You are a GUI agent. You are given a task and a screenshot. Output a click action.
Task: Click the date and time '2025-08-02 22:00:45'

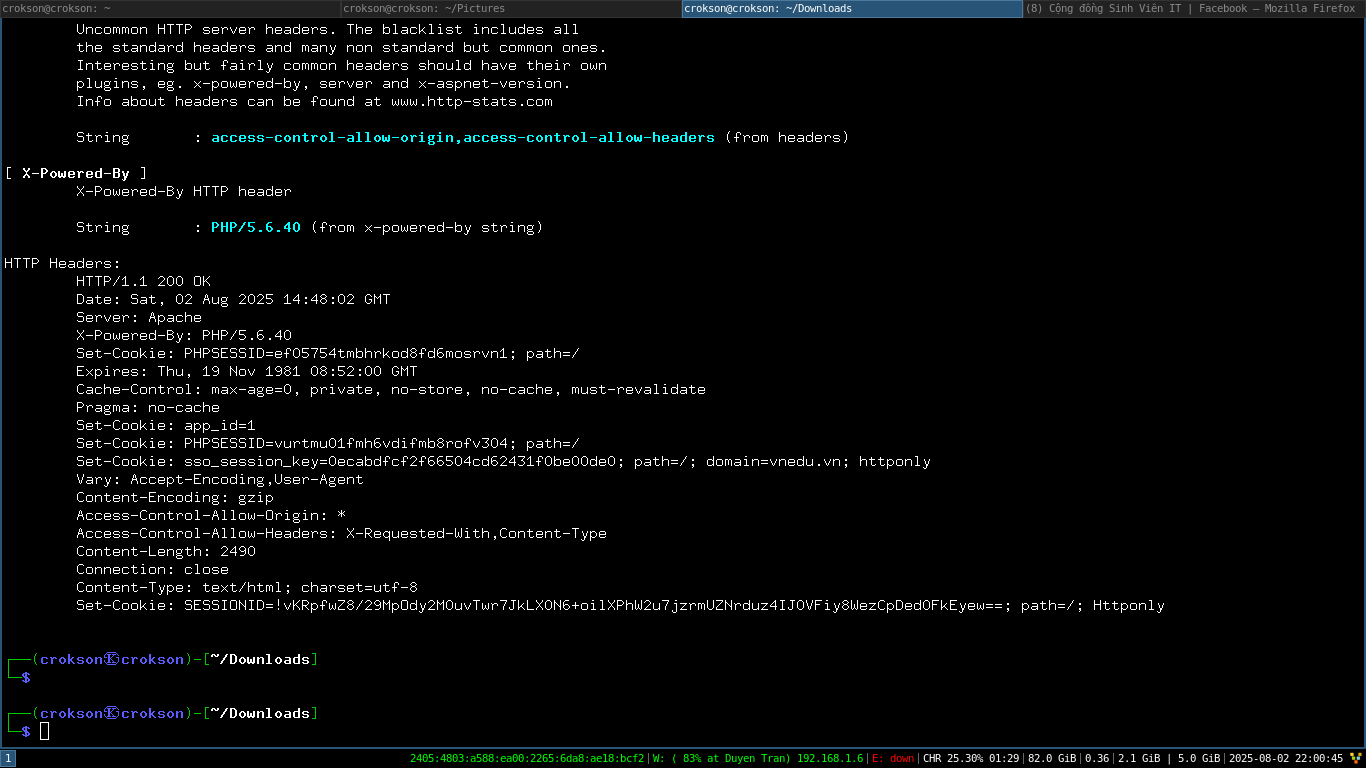pyautogui.click(x=1286, y=759)
